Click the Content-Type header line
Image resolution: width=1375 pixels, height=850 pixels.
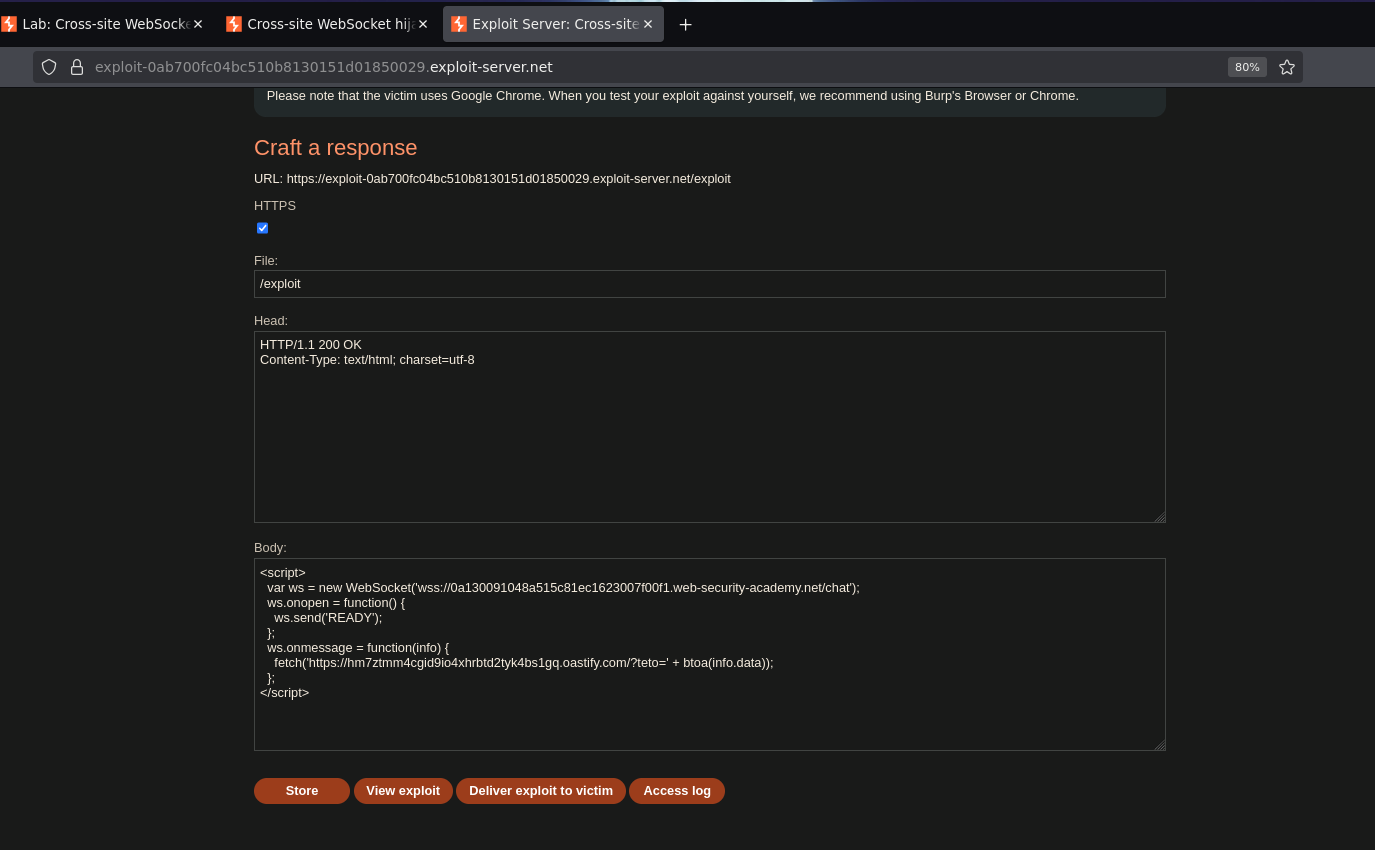click(x=367, y=360)
